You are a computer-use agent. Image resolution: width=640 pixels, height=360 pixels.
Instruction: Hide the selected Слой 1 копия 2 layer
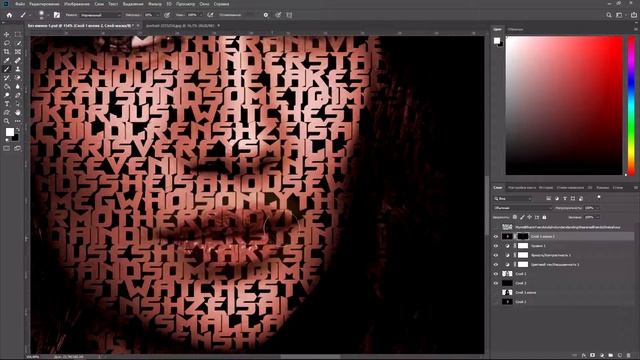496,236
